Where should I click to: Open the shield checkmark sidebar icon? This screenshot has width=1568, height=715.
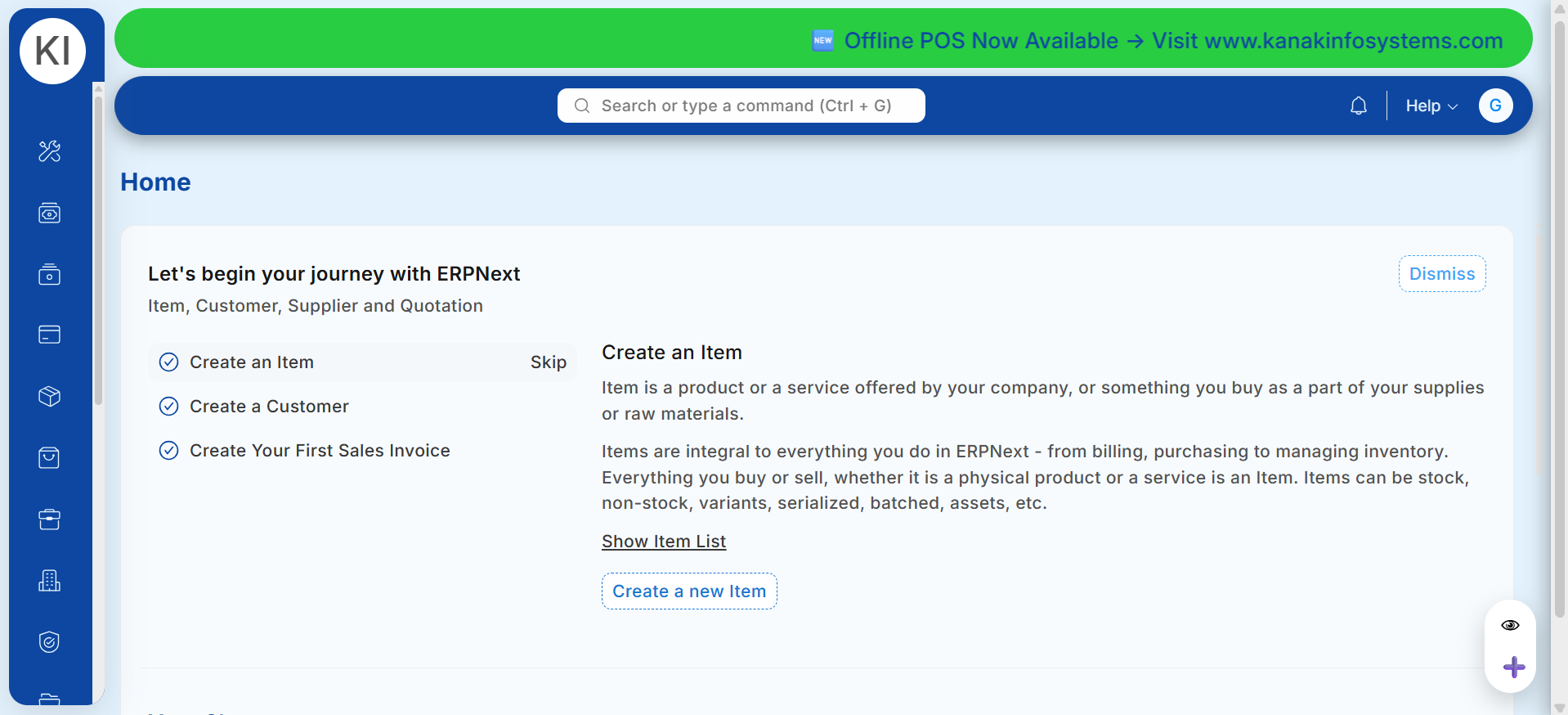[50, 642]
